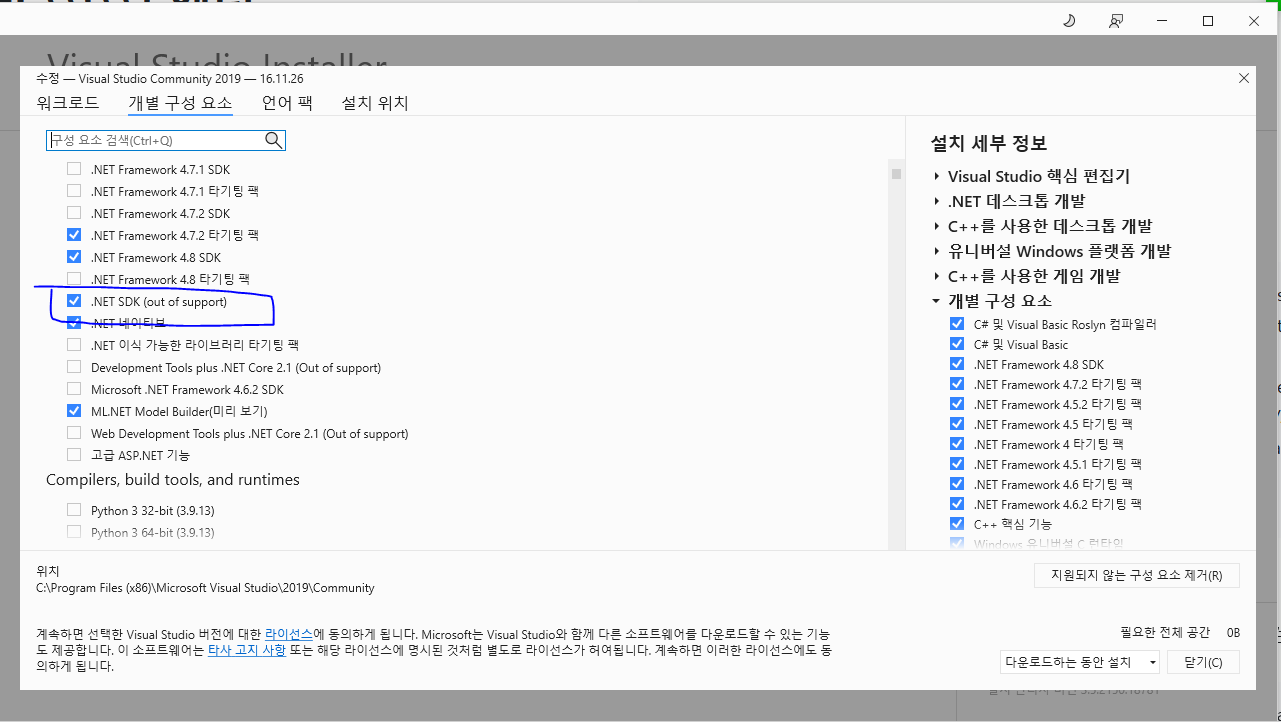Click the search magnifier icon

pyautogui.click(x=273, y=140)
